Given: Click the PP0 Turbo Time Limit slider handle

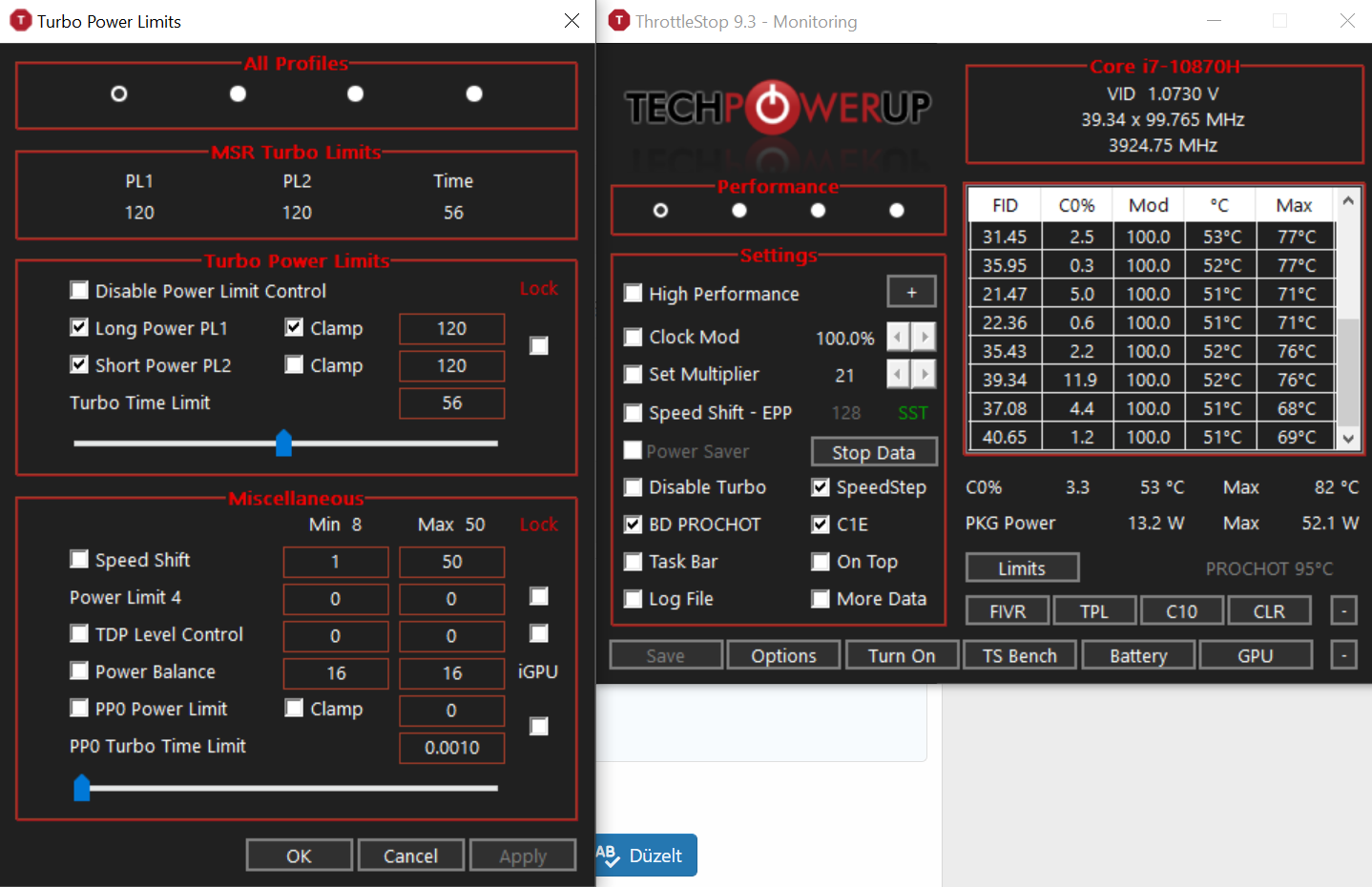Looking at the screenshot, I should coord(82,788).
